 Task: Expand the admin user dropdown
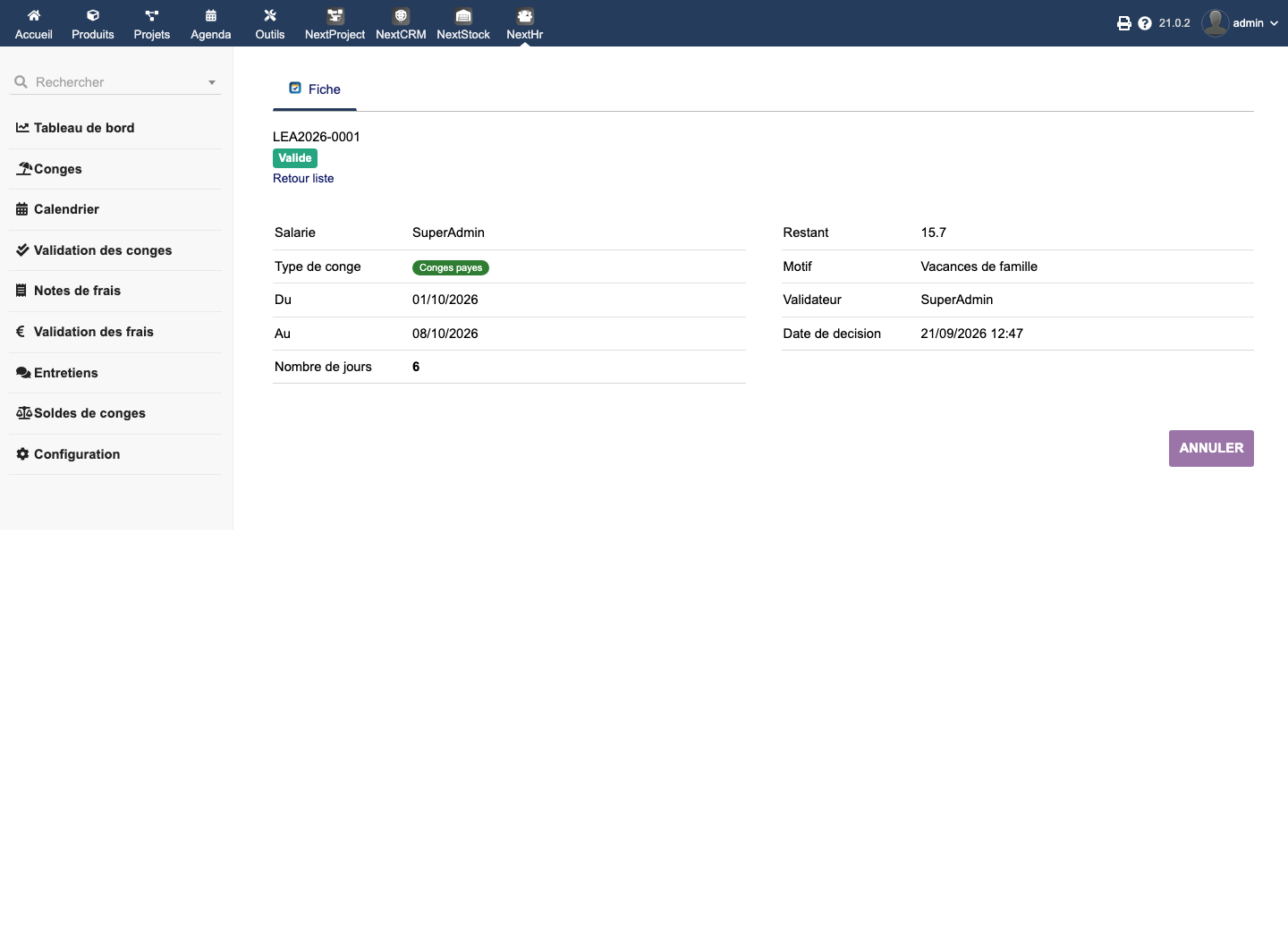coord(1240,23)
